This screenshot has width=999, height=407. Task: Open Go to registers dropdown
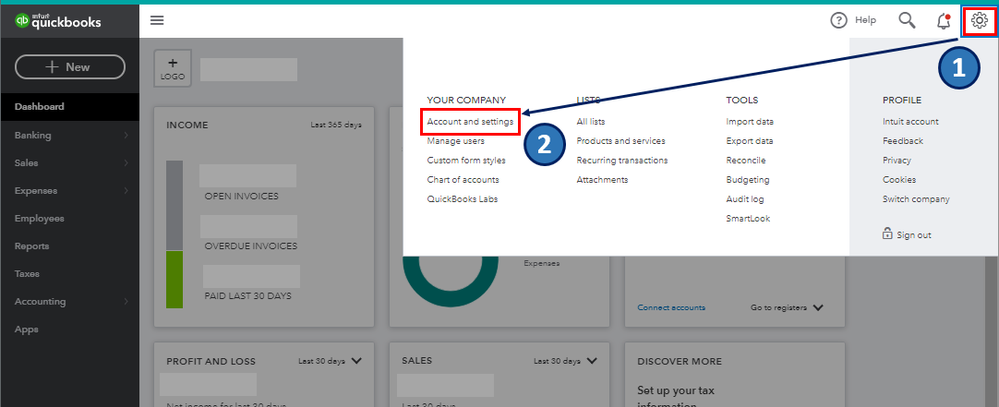point(786,308)
